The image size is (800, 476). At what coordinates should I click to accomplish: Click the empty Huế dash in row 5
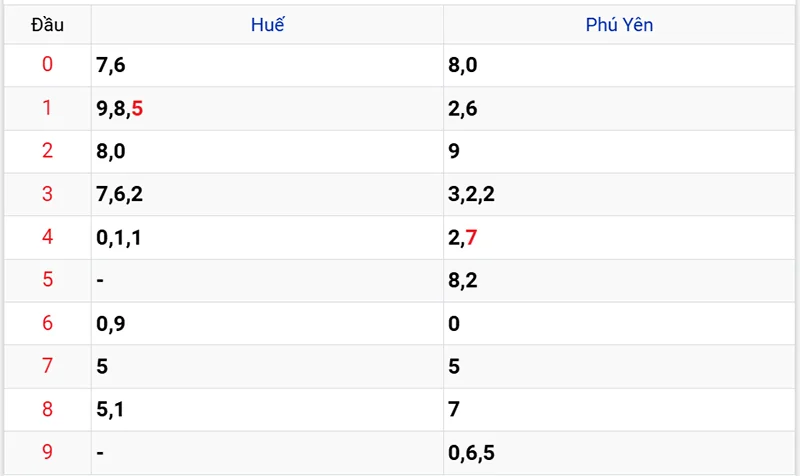coord(100,280)
